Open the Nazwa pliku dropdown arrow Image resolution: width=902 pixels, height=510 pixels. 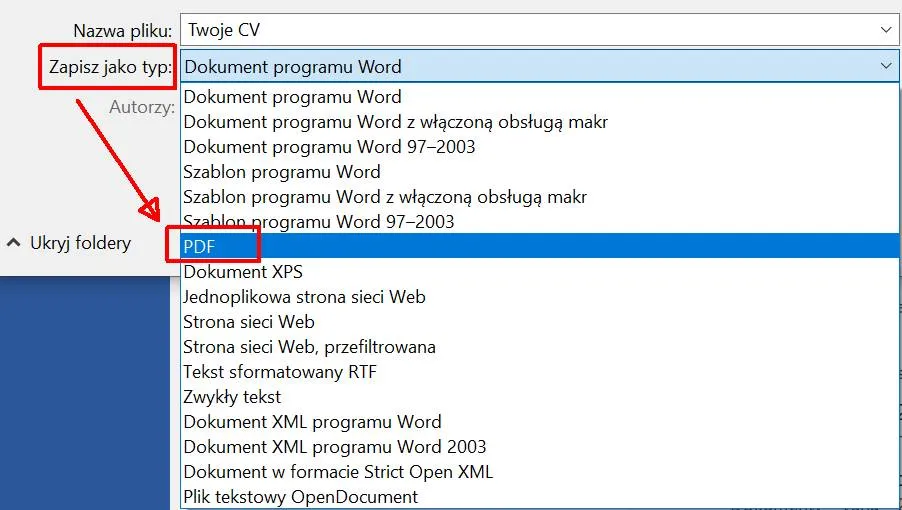tap(885, 30)
